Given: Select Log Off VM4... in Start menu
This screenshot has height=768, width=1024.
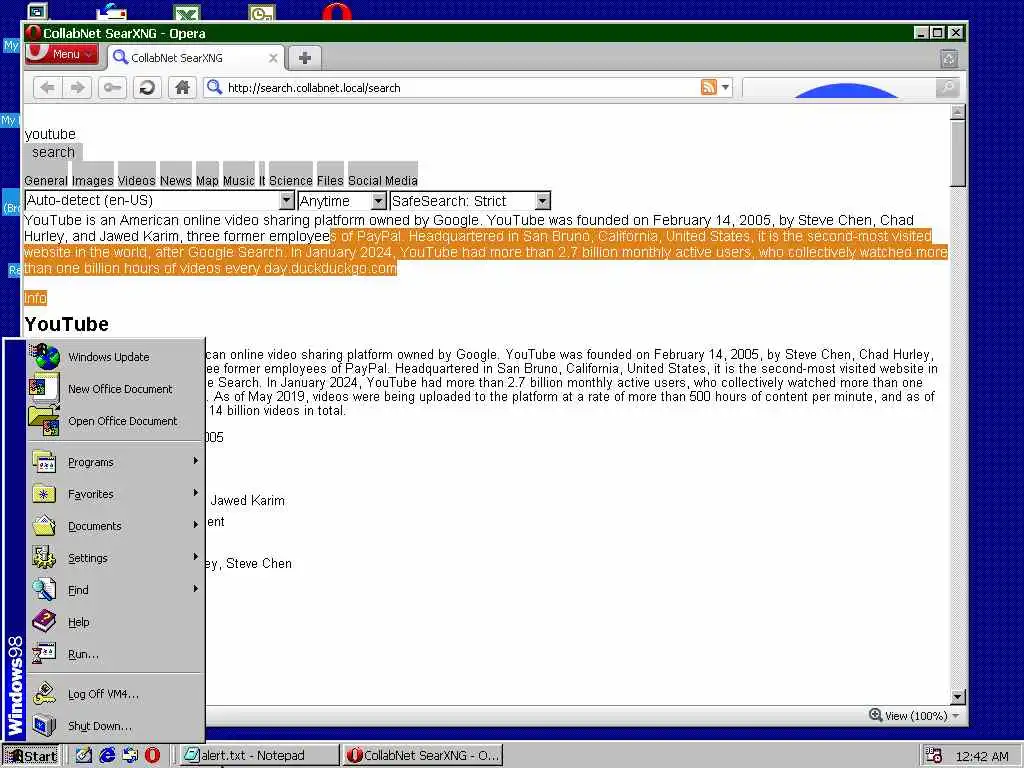Looking at the screenshot, I should pos(116,694).
